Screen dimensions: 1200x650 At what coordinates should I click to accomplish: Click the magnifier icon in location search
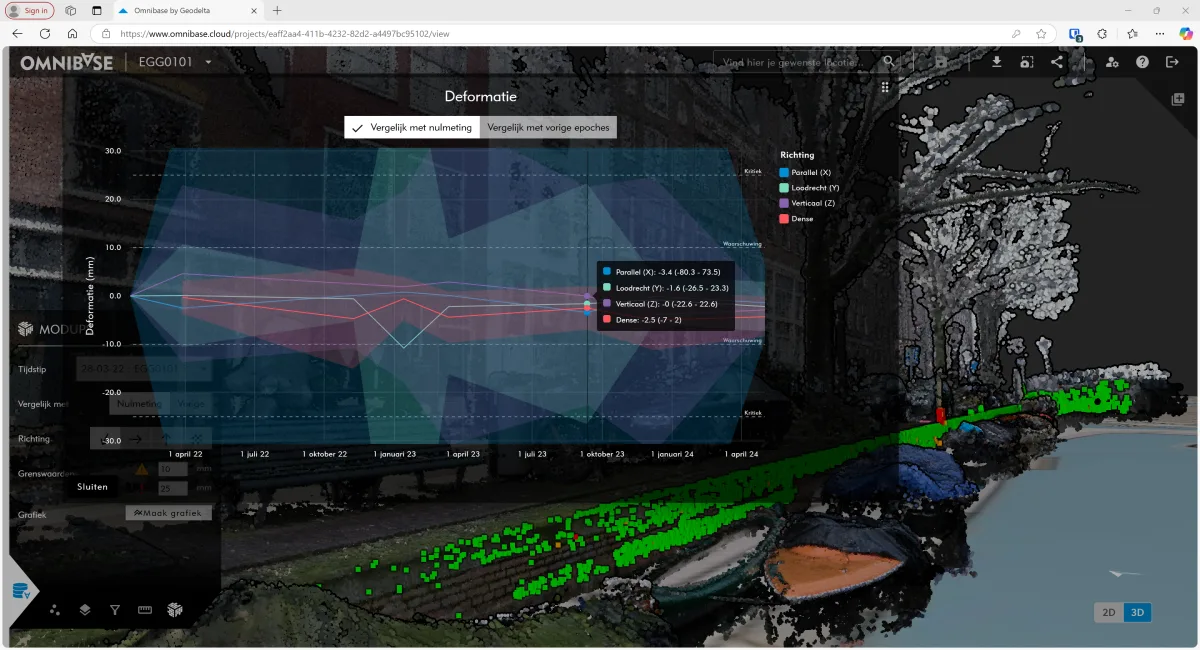tap(889, 62)
